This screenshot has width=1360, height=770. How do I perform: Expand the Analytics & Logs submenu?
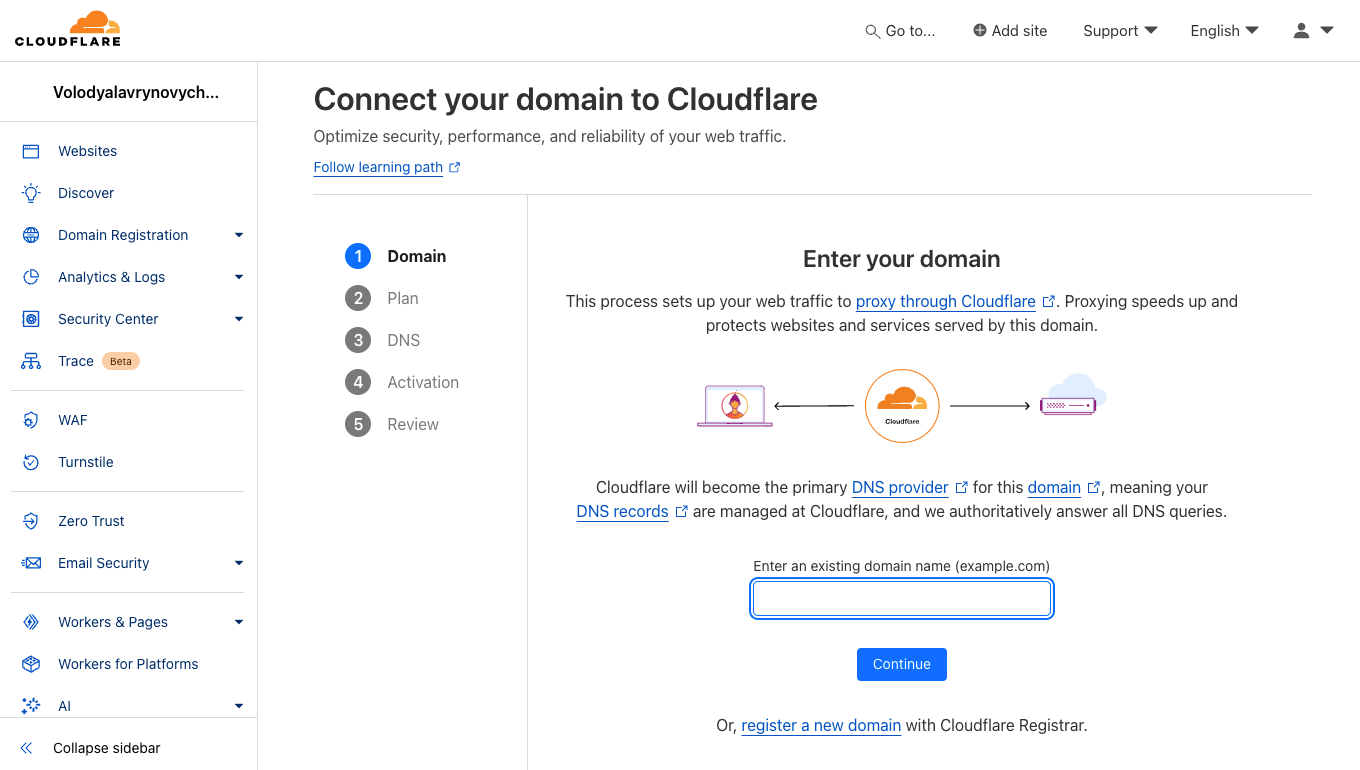click(x=239, y=277)
